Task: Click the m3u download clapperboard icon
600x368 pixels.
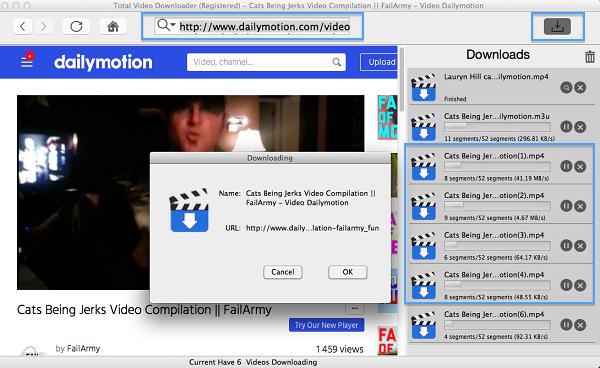Action: (423, 127)
